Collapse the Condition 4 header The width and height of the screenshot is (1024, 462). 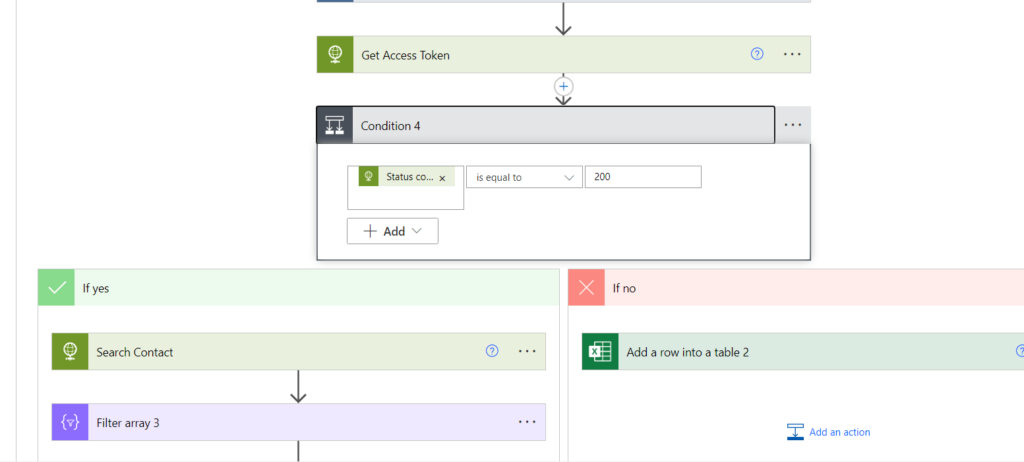tap(560, 125)
